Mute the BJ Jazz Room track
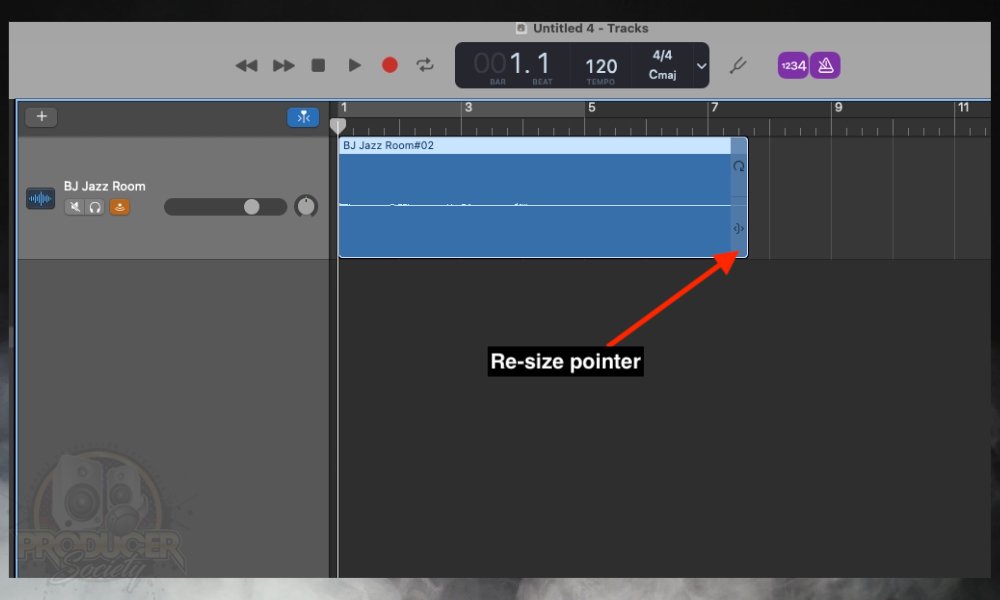The width and height of the screenshot is (1000, 600). tap(75, 207)
